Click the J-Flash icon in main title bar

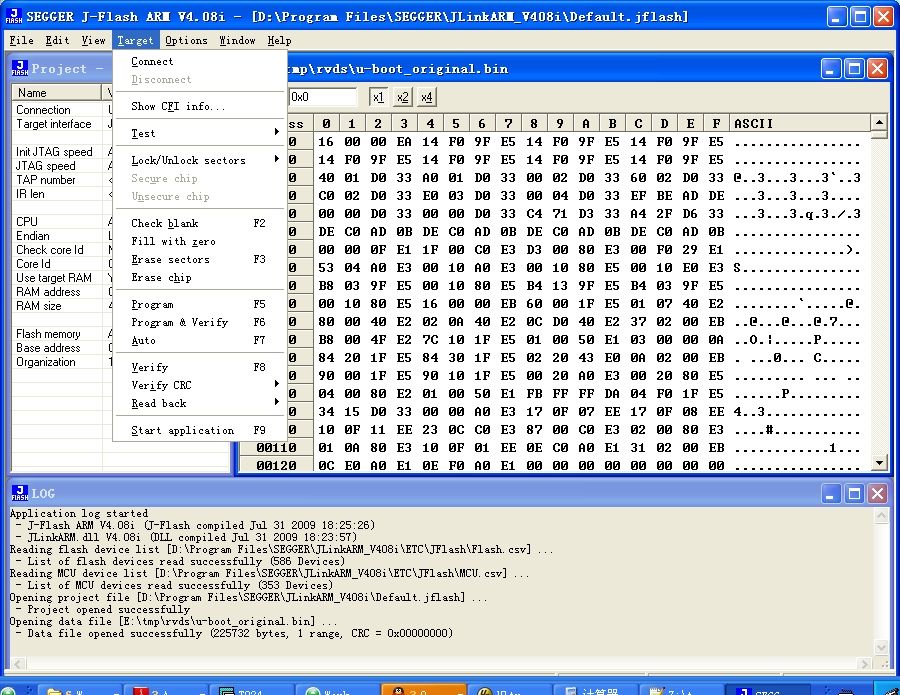click(13, 16)
